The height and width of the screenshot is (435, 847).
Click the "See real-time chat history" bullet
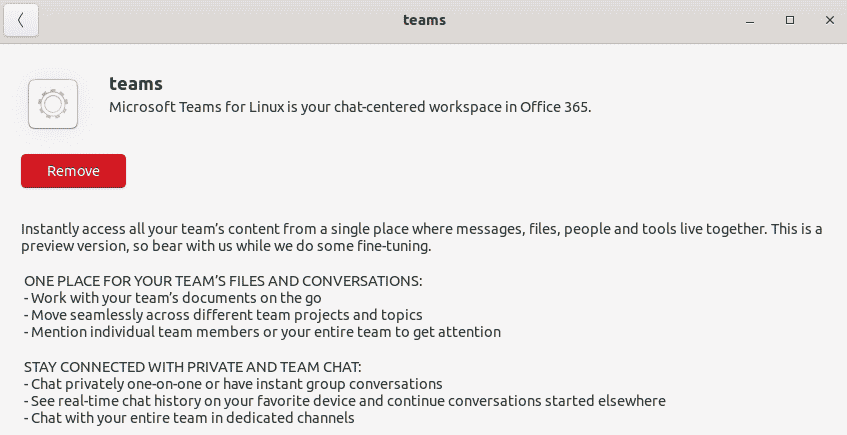(x=343, y=401)
